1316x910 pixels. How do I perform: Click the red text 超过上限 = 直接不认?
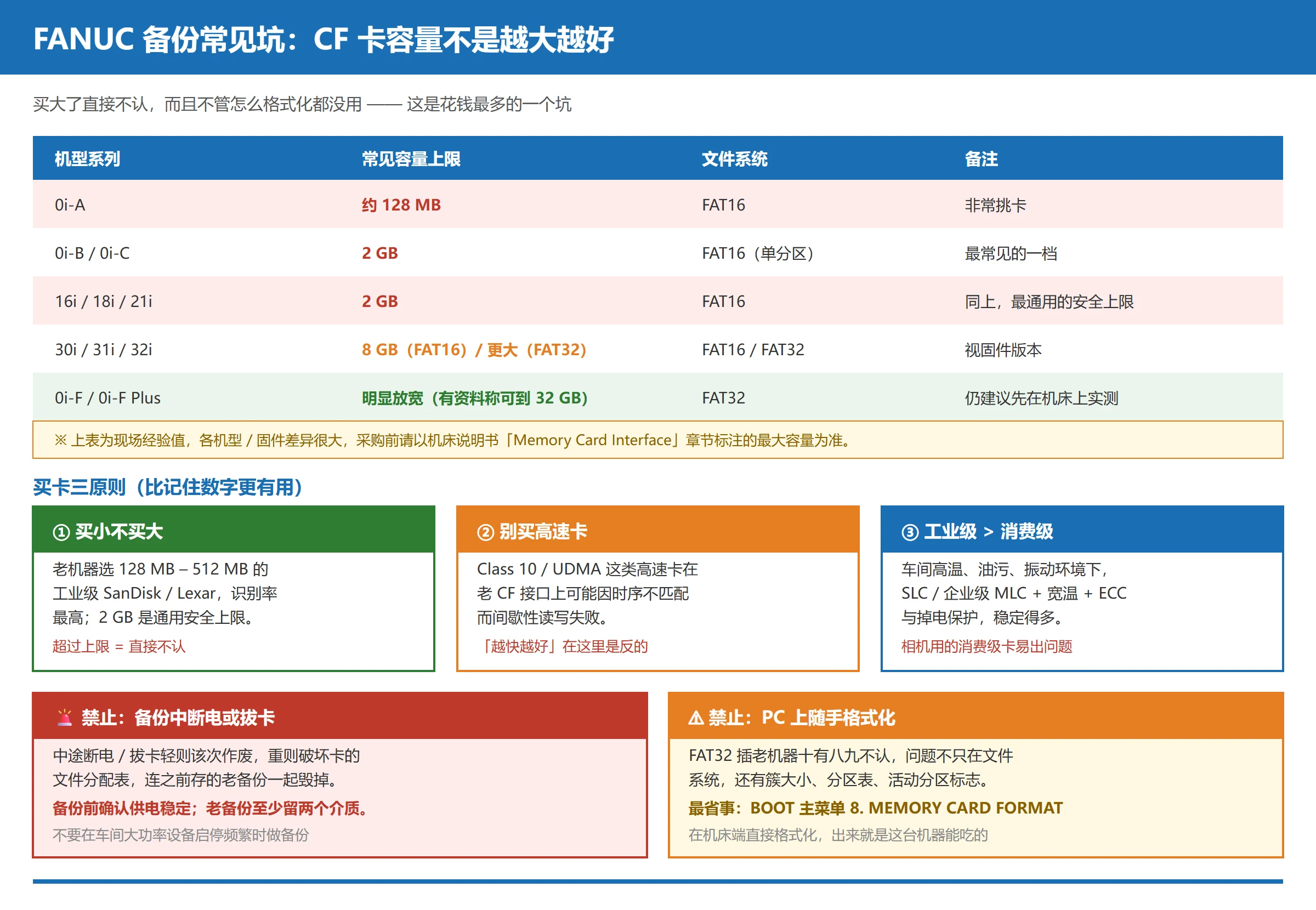pyautogui.click(x=119, y=646)
